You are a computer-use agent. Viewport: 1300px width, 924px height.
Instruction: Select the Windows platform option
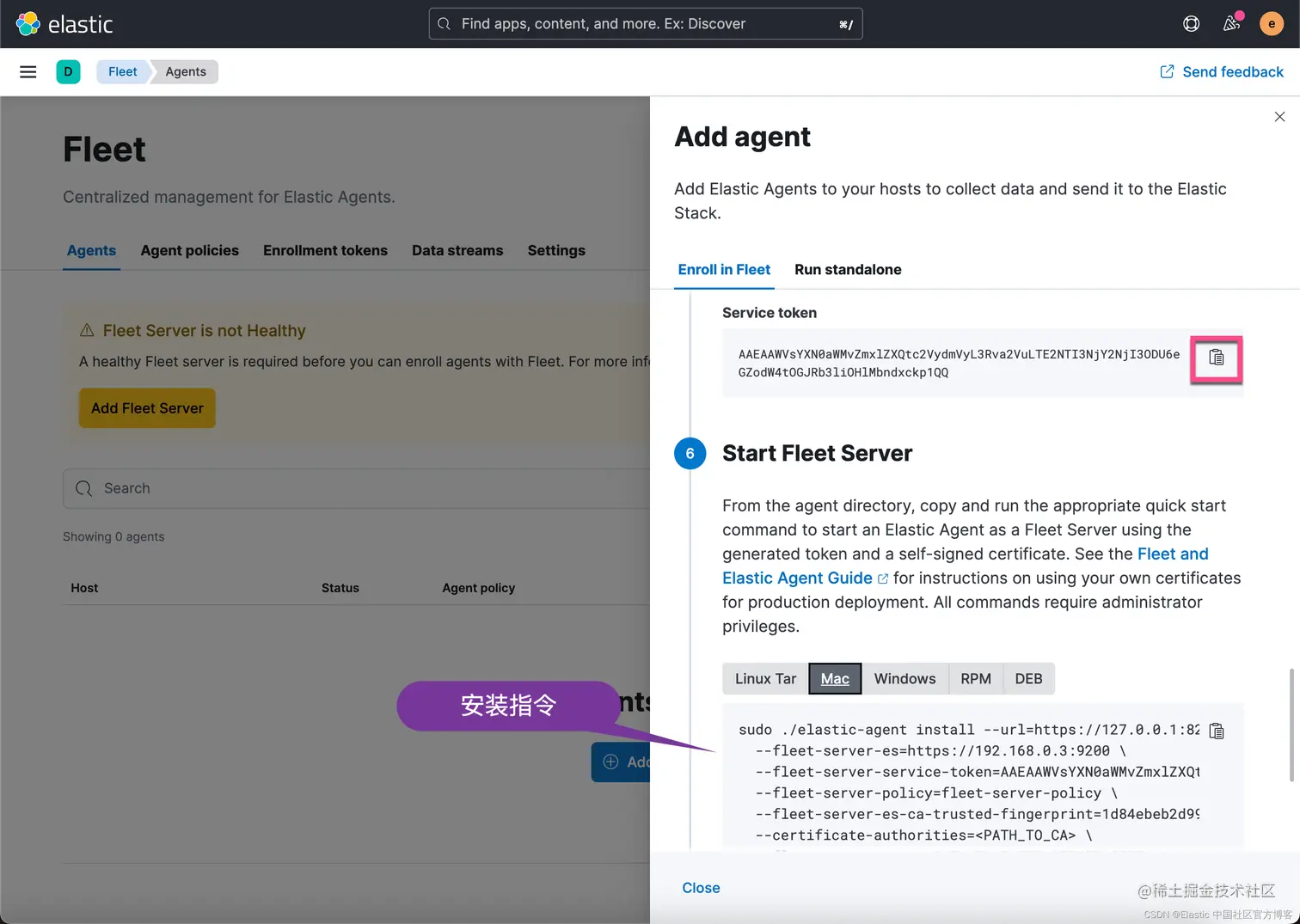click(x=904, y=679)
